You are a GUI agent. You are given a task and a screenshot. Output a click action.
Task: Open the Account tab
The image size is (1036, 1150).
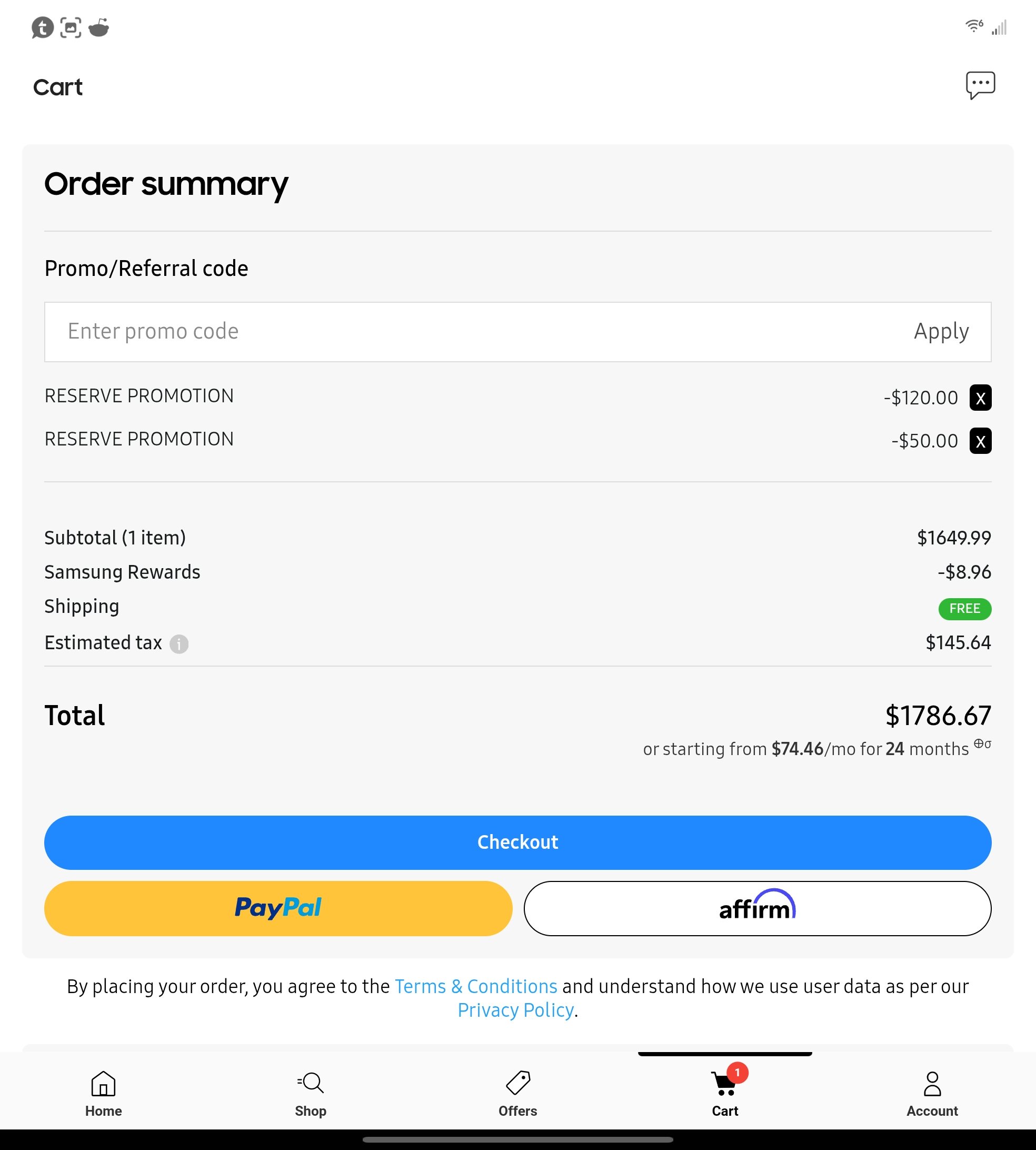click(x=932, y=1093)
